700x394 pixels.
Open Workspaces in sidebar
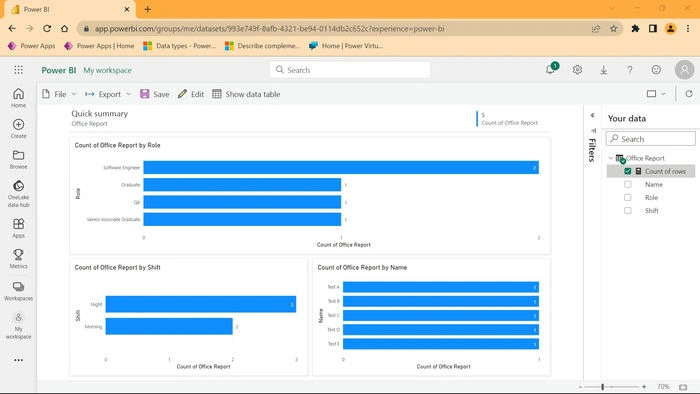click(x=18, y=291)
